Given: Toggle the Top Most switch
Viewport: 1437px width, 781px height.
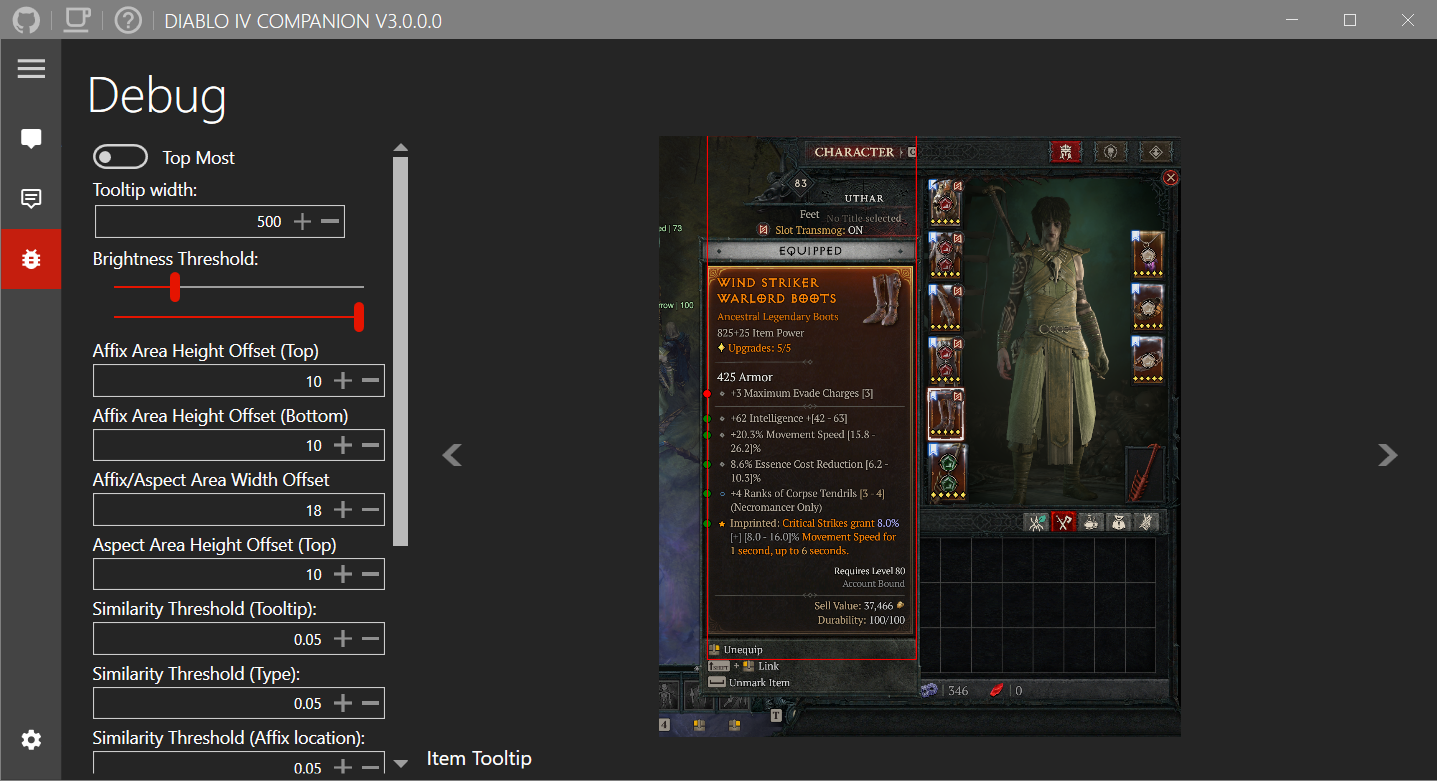Looking at the screenshot, I should tap(119, 157).
